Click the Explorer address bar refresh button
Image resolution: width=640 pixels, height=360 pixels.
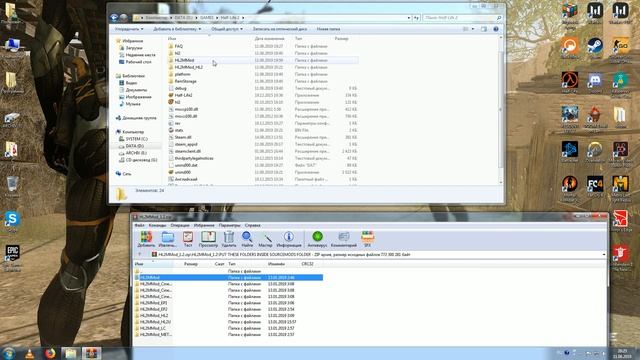[x=416, y=18]
